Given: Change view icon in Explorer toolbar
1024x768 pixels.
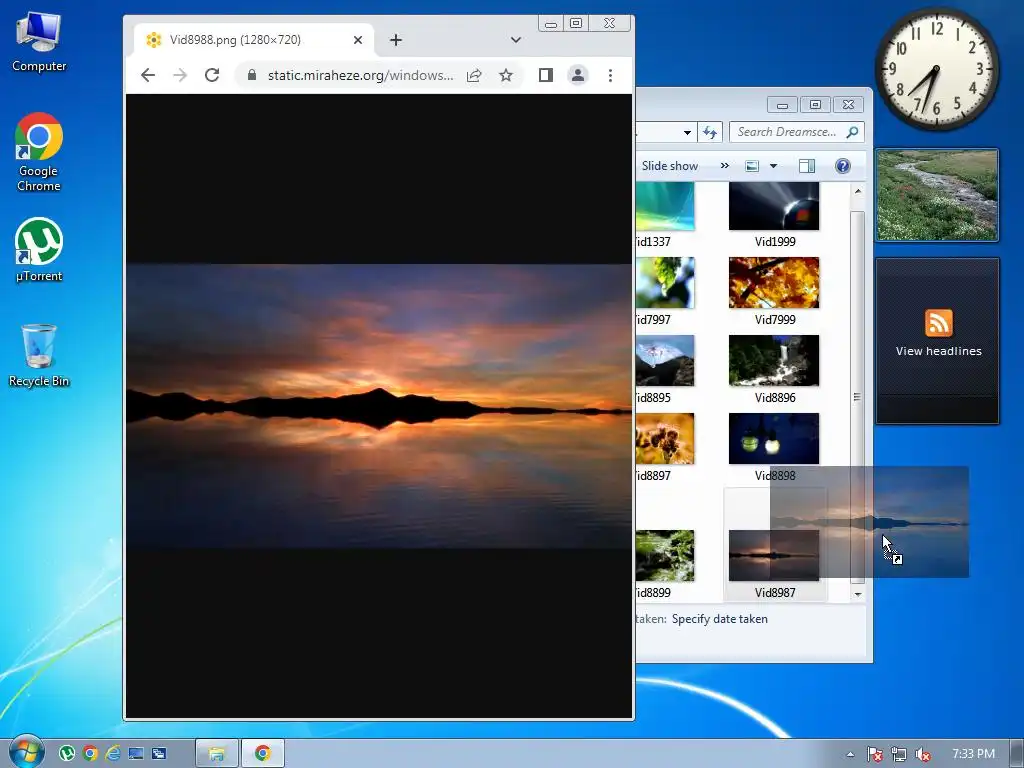Looking at the screenshot, I should (x=752, y=166).
